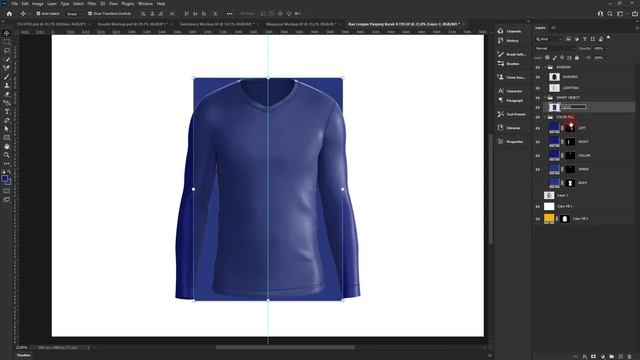Click the Home icon in options bar

[9, 13]
